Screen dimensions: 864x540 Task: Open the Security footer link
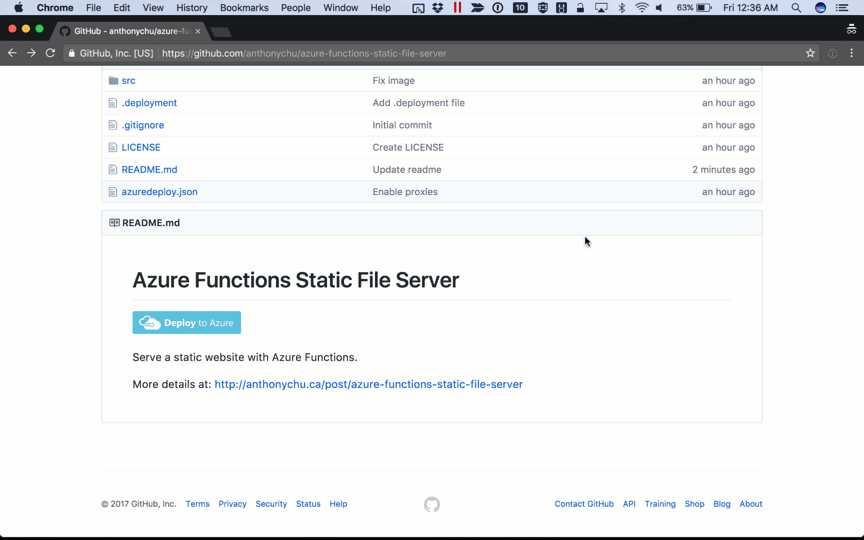pos(271,504)
